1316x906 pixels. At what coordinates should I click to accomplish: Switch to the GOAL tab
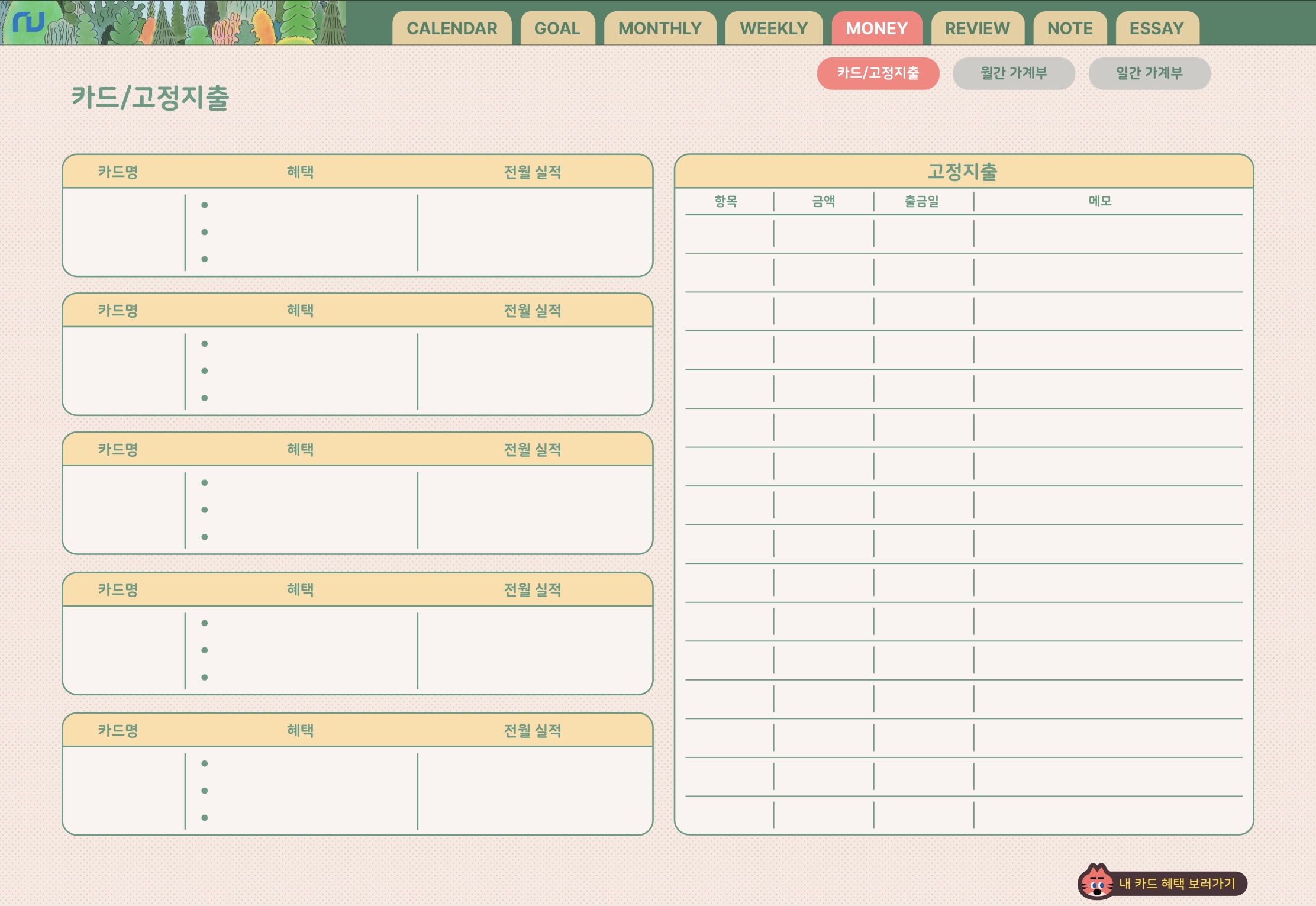point(557,28)
